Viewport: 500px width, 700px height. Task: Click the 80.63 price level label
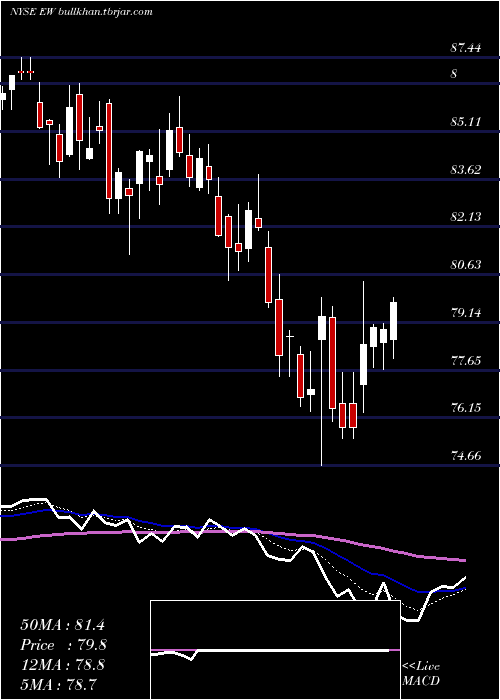tap(466, 265)
